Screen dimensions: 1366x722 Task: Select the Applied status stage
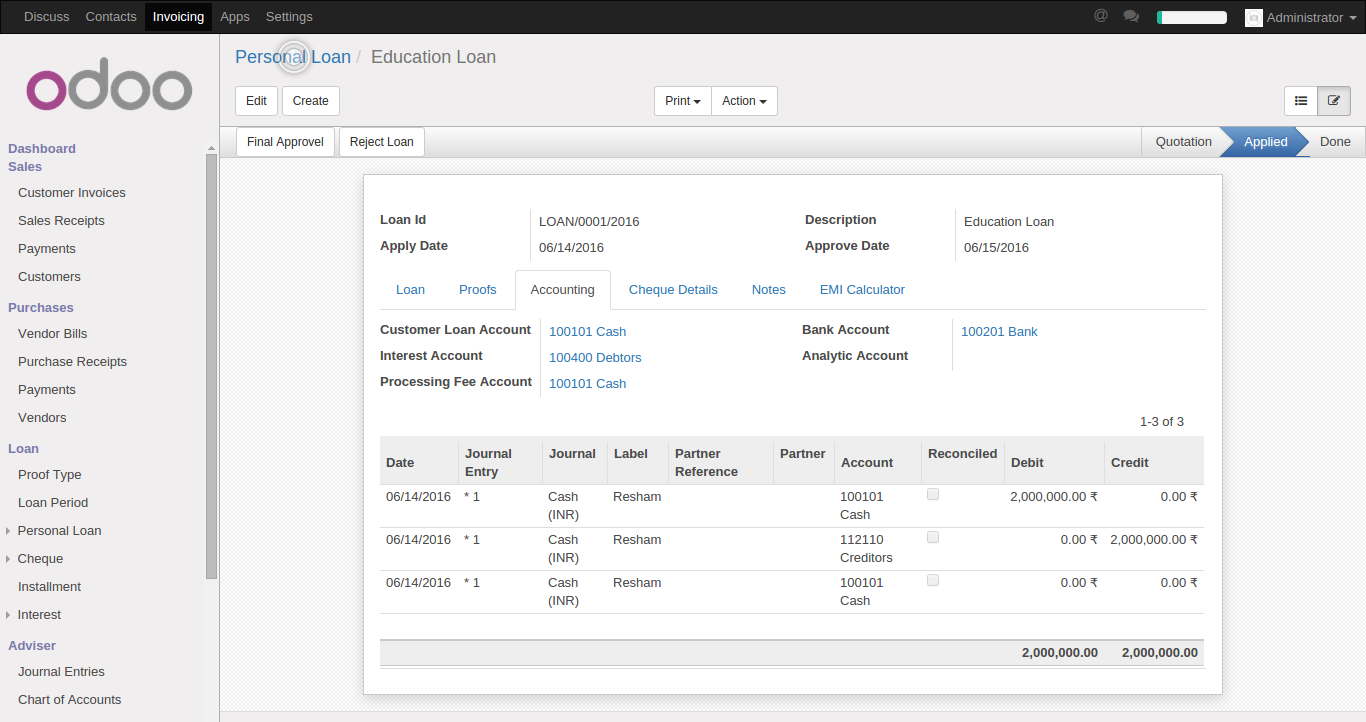1265,142
